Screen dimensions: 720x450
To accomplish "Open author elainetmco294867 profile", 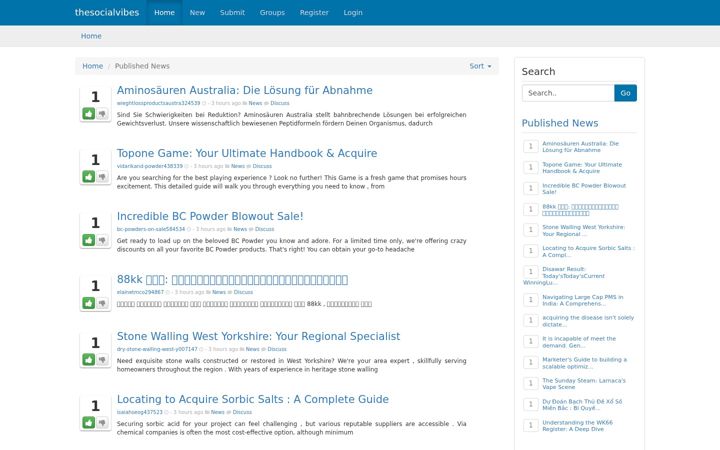I will [x=140, y=292].
